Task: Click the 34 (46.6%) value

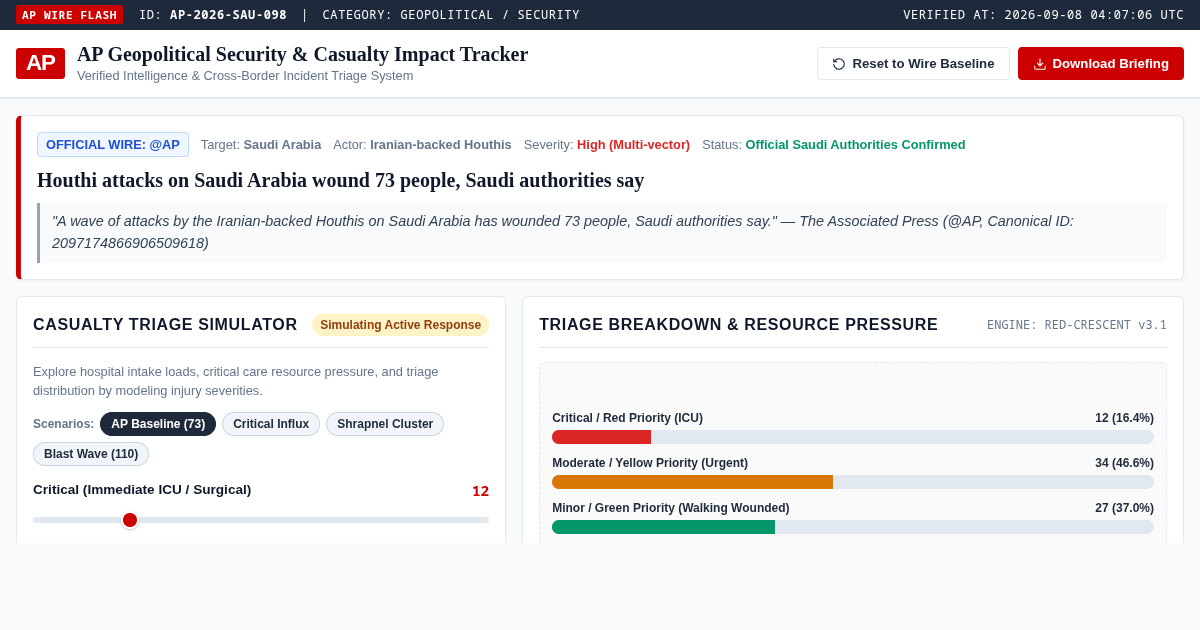Action: coord(1124,463)
